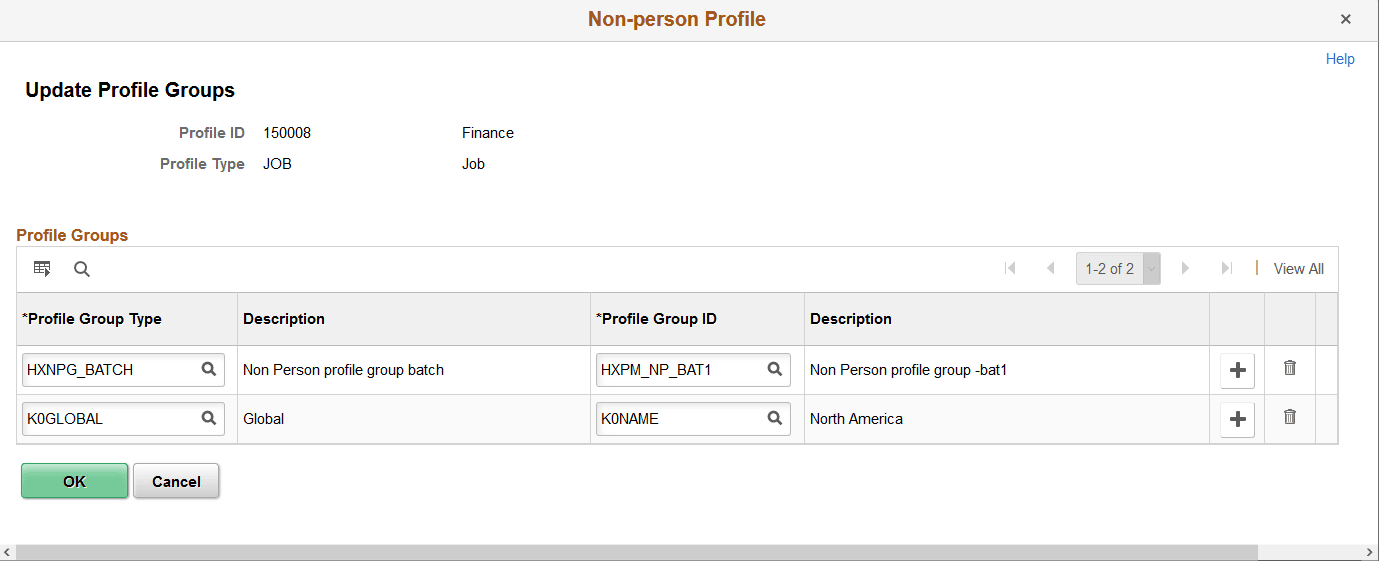Close the Non-person Profile dialog
This screenshot has width=1379, height=561.
[1346, 19]
